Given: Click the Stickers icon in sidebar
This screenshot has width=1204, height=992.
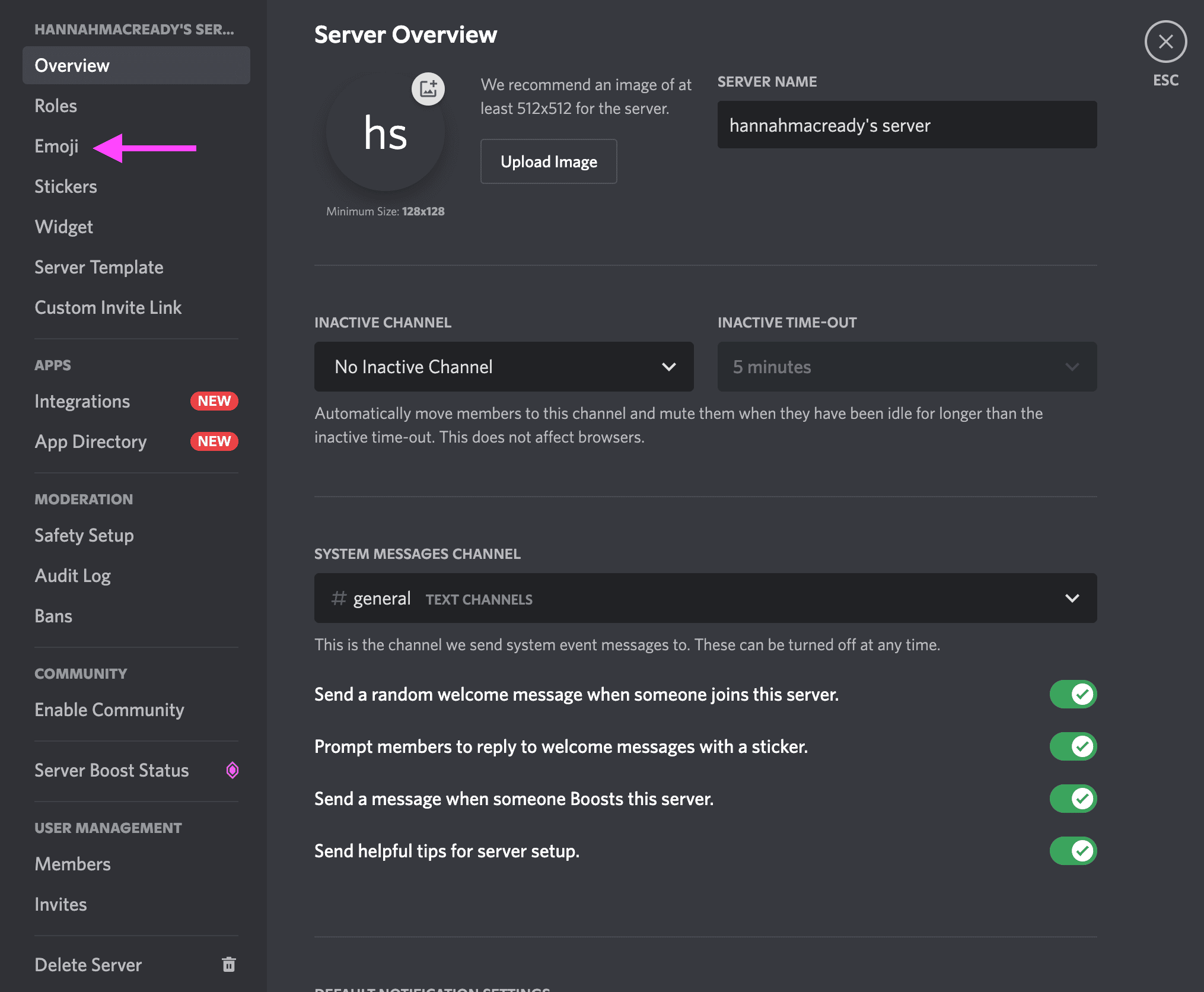Looking at the screenshot, I should click(x=66, y=186).
